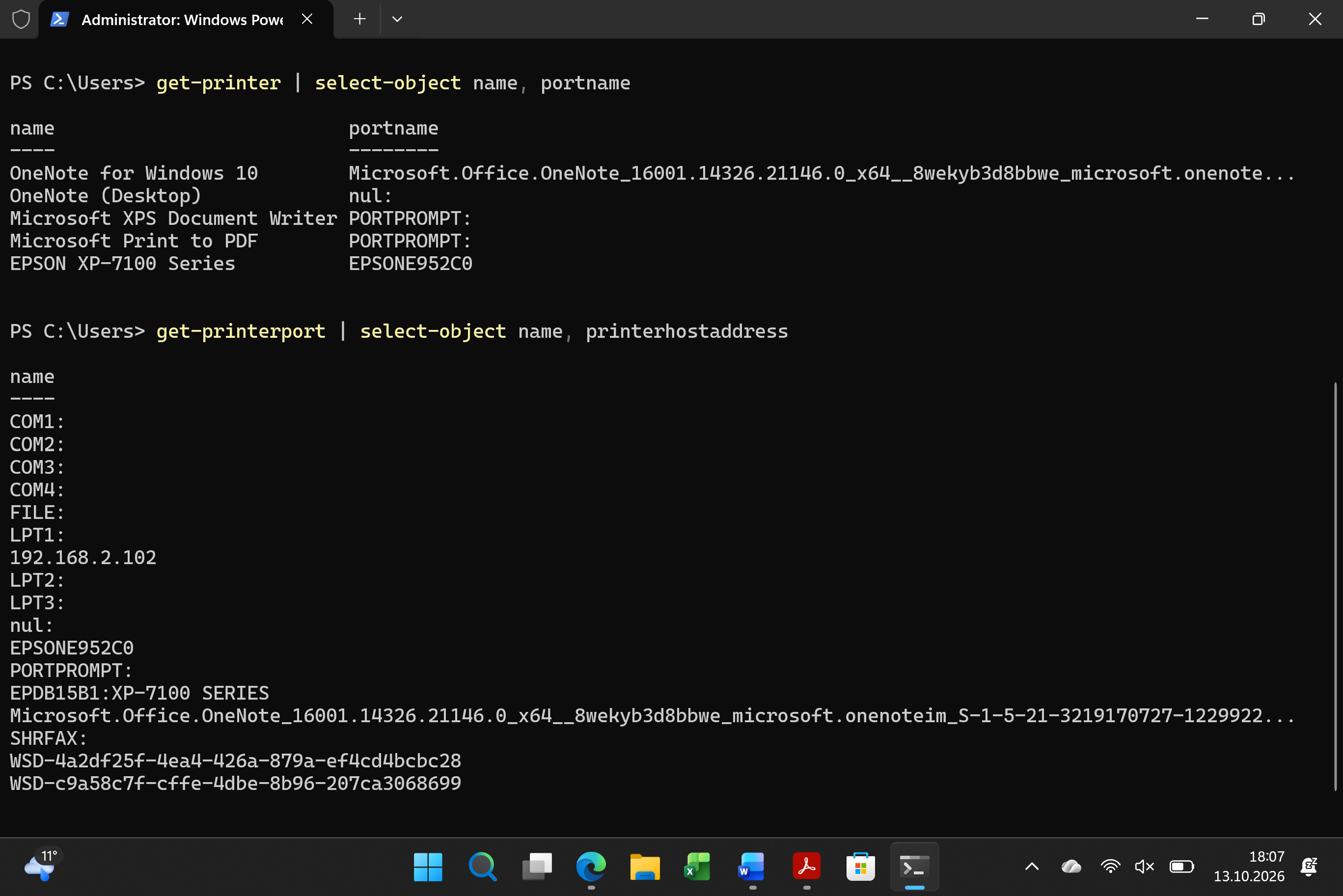Viewport: 1343px width, 896px height.
Task: Click the get-printerport command text
Action: (241, 331)
